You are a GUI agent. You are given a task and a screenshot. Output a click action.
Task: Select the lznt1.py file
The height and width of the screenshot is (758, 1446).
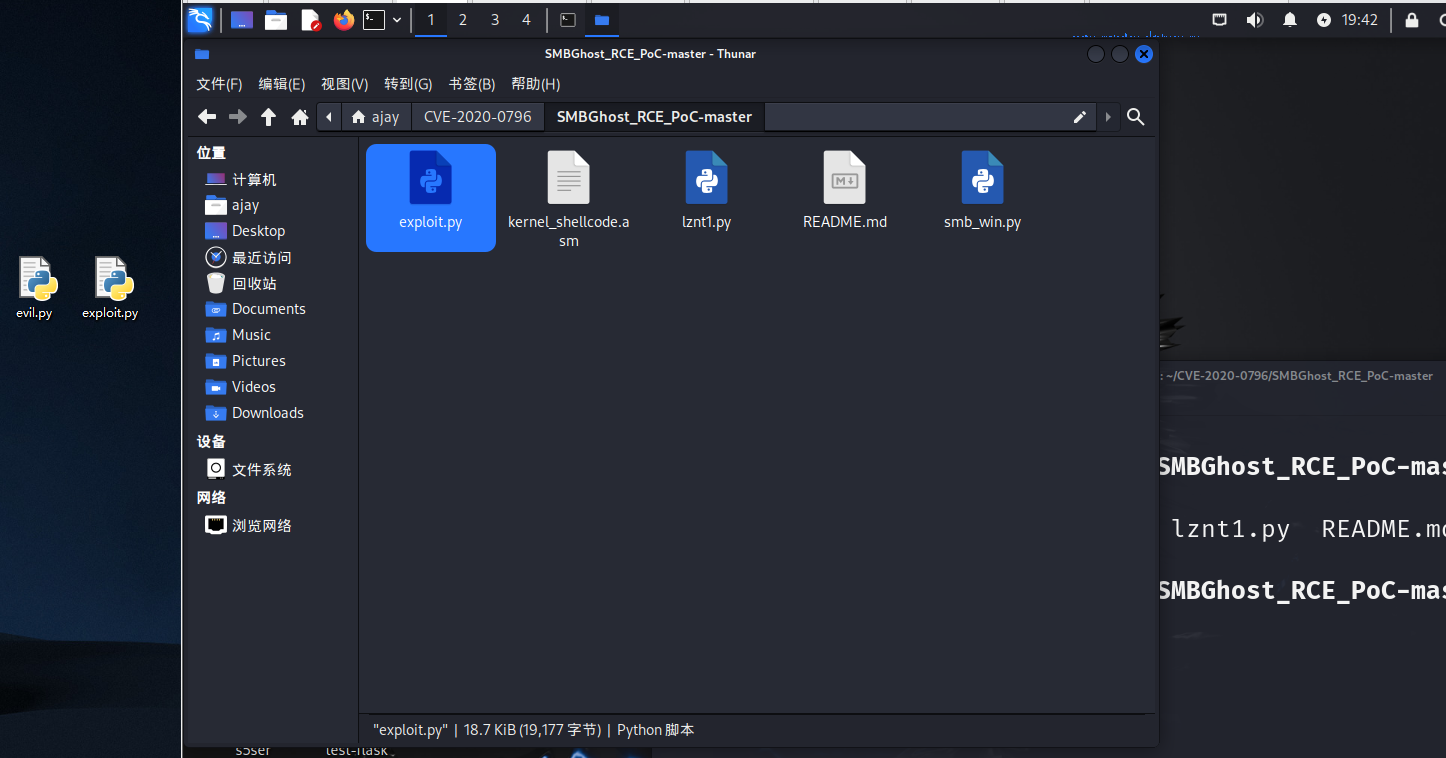tap(706, 191)
